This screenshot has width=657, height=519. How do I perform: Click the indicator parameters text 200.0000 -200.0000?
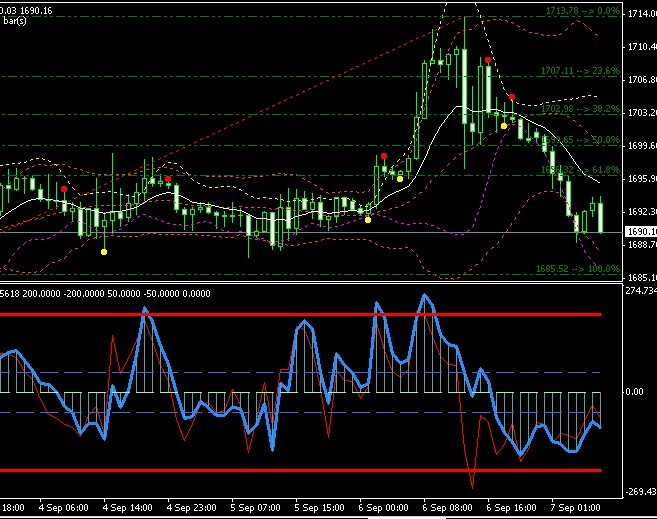click(63, 294)
